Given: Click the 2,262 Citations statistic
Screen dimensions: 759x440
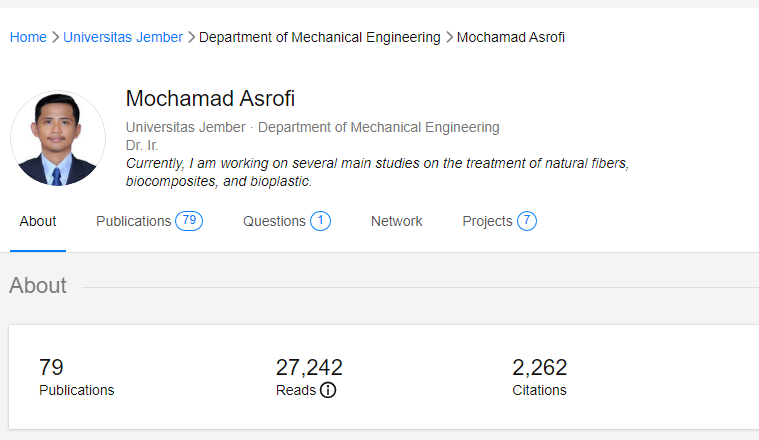Looking at the screenshot, I should 540,377.
